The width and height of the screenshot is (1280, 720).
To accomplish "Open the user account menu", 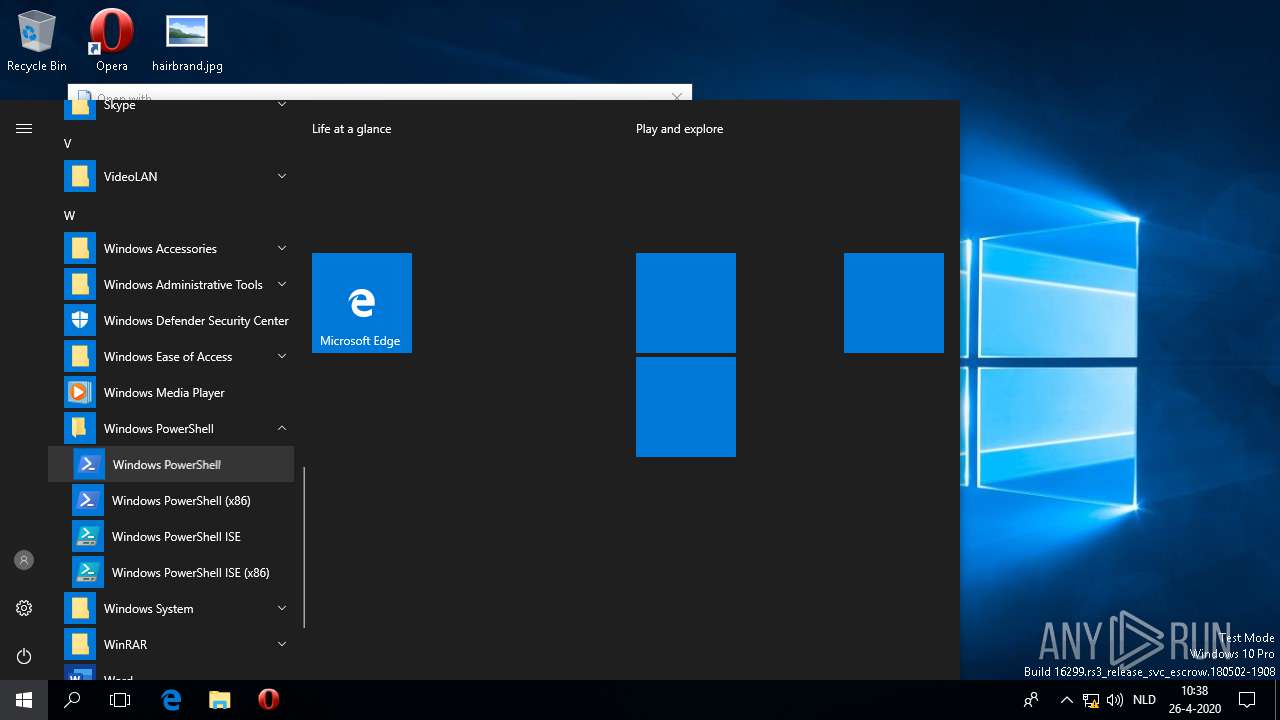I will (24, 560).
